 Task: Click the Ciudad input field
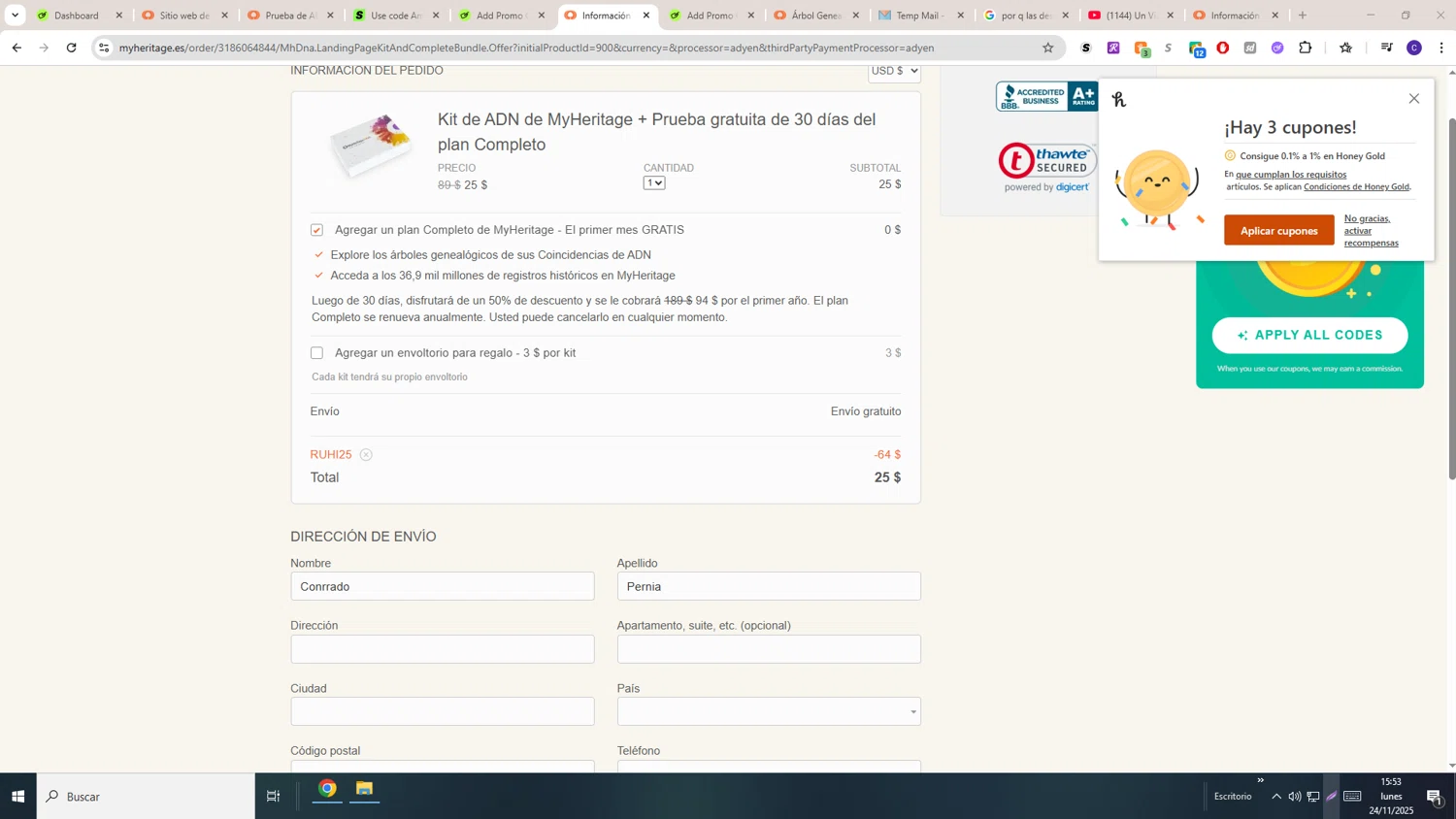442,711
